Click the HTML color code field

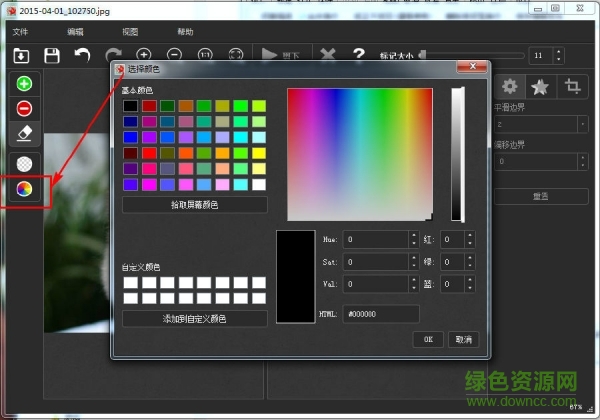click(380, 314)
